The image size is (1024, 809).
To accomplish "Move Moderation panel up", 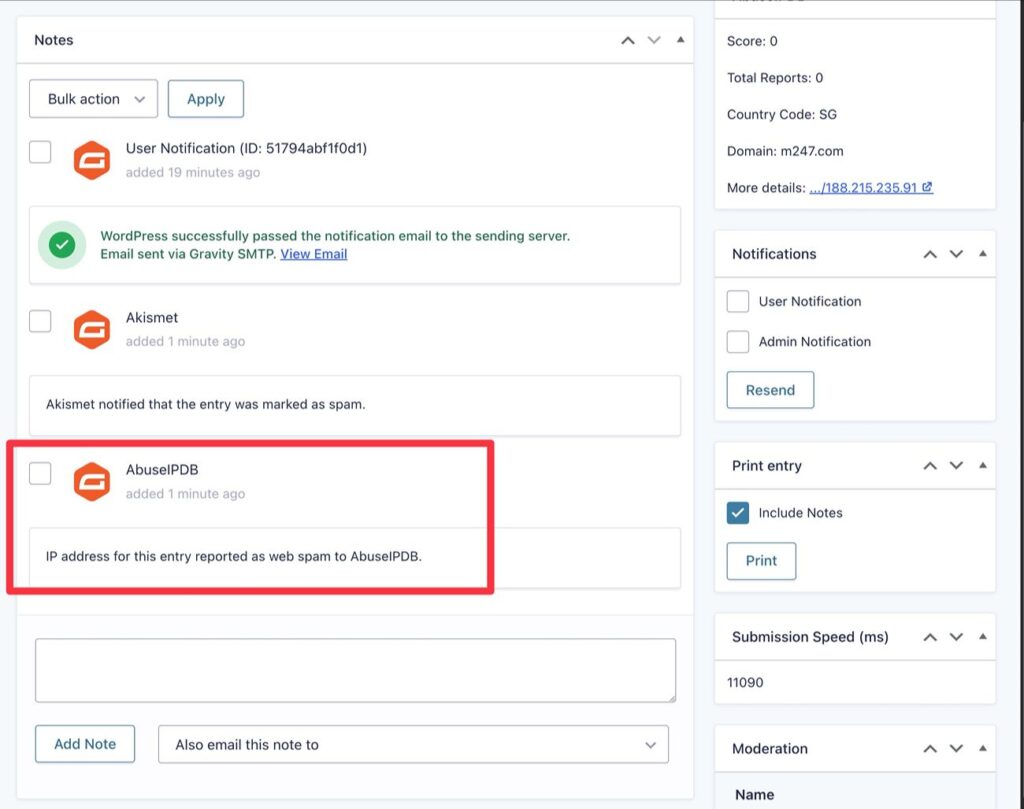I will (x=930, y=749).
